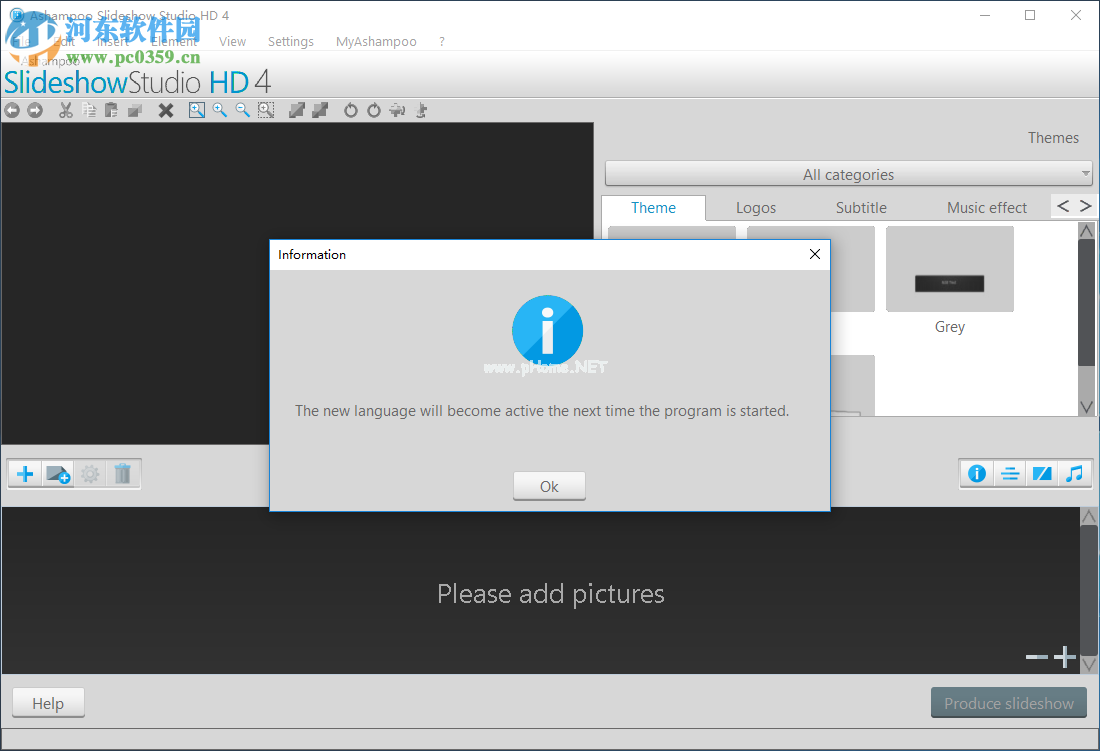Open the Settings menu
Screen dimensions: 1100x751
coord(290,41)
